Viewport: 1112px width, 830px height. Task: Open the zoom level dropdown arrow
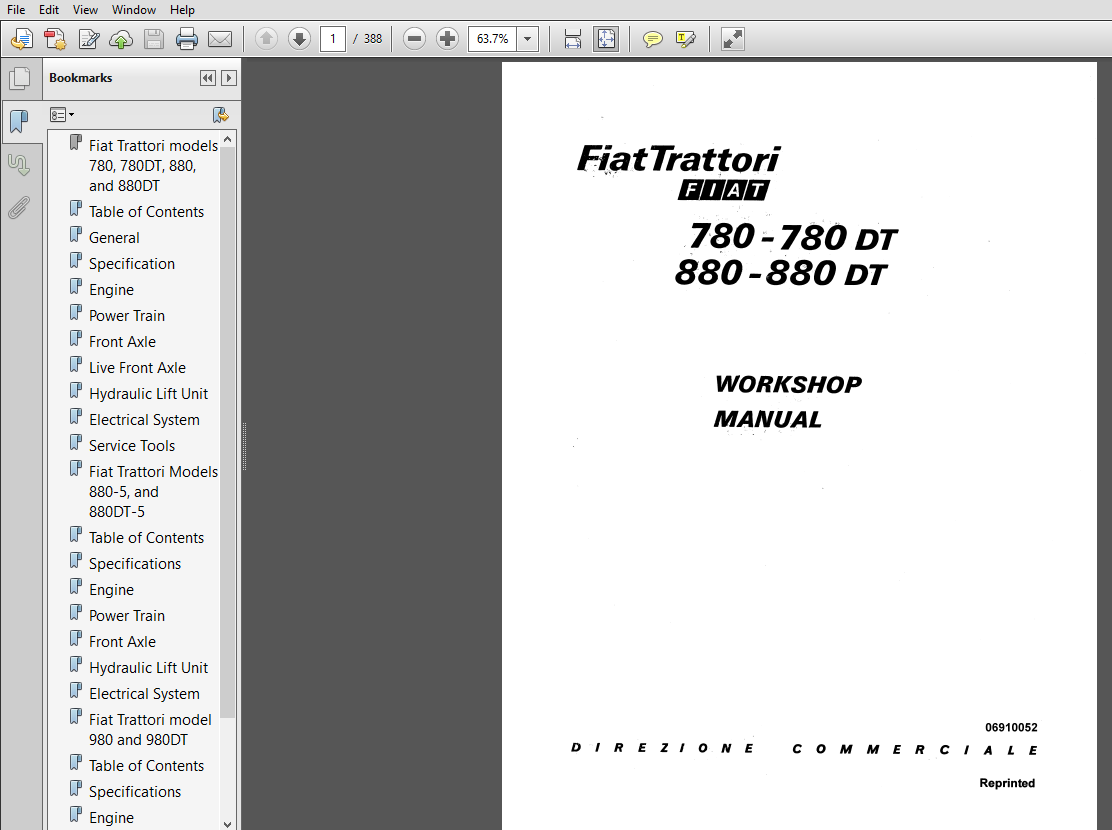click(528, 39)
